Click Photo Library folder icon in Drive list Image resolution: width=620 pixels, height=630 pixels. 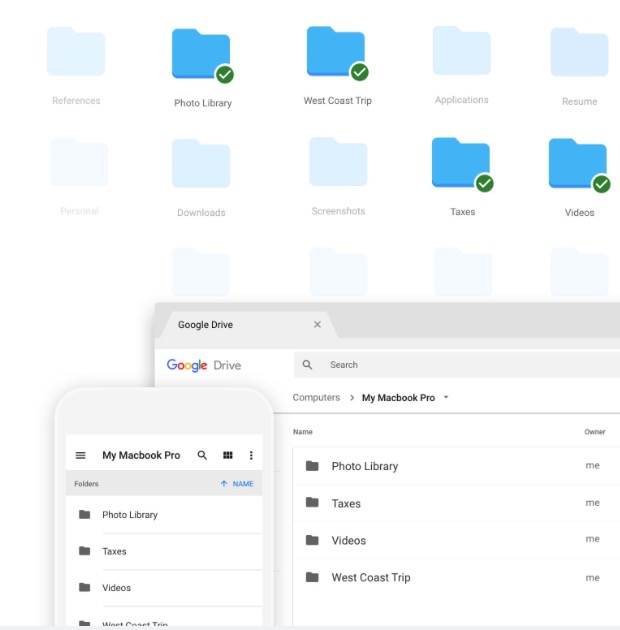(312, 466)
